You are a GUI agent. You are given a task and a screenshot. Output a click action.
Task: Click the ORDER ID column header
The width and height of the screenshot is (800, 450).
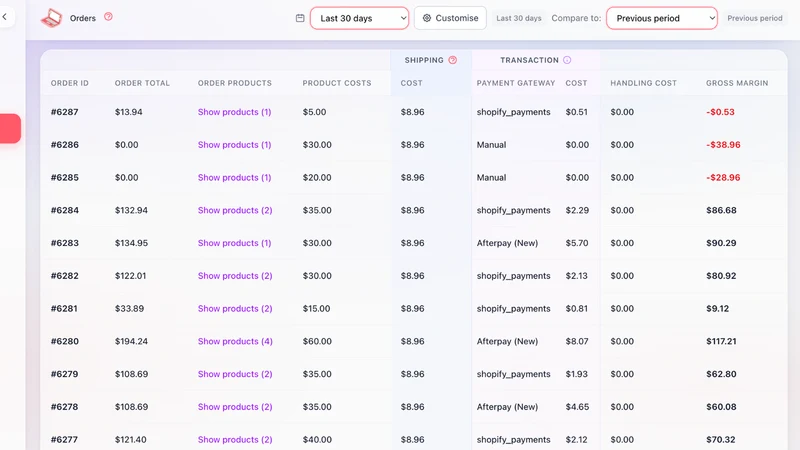(x=70, y=83)
